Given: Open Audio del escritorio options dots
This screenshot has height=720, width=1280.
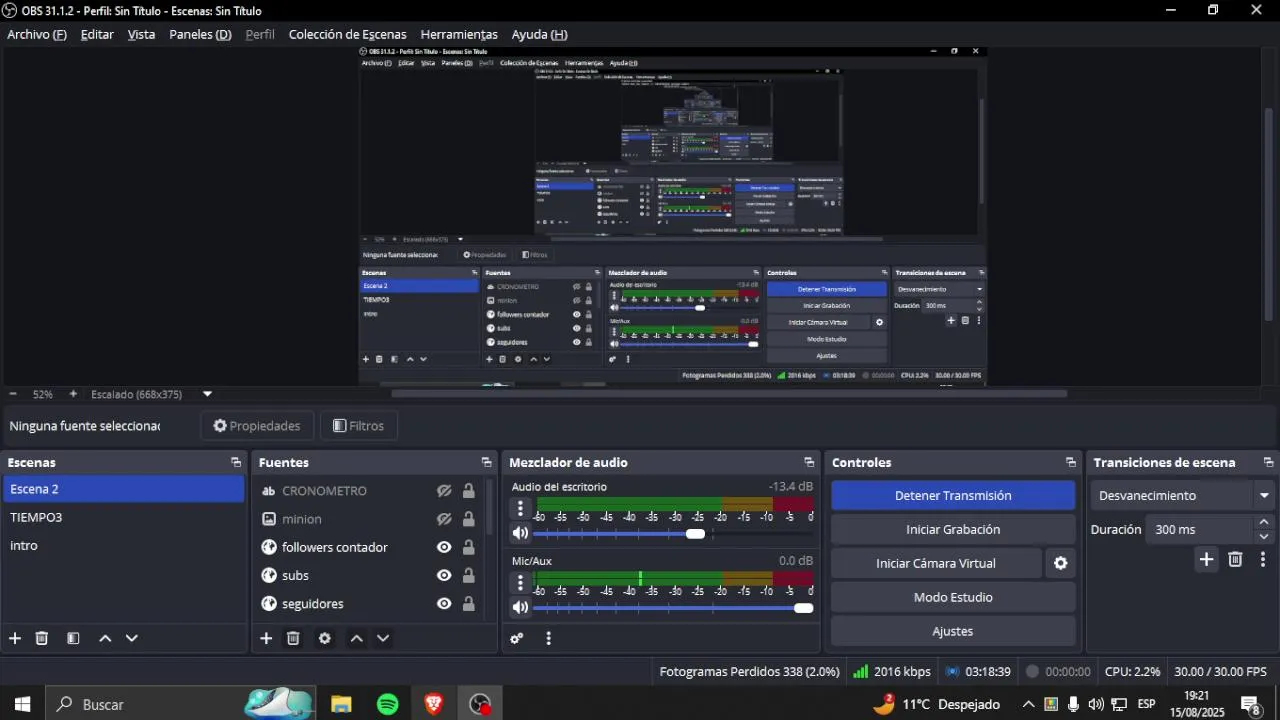Looking at the screenshot, I should pyautogui.click(x=520, y=508).
